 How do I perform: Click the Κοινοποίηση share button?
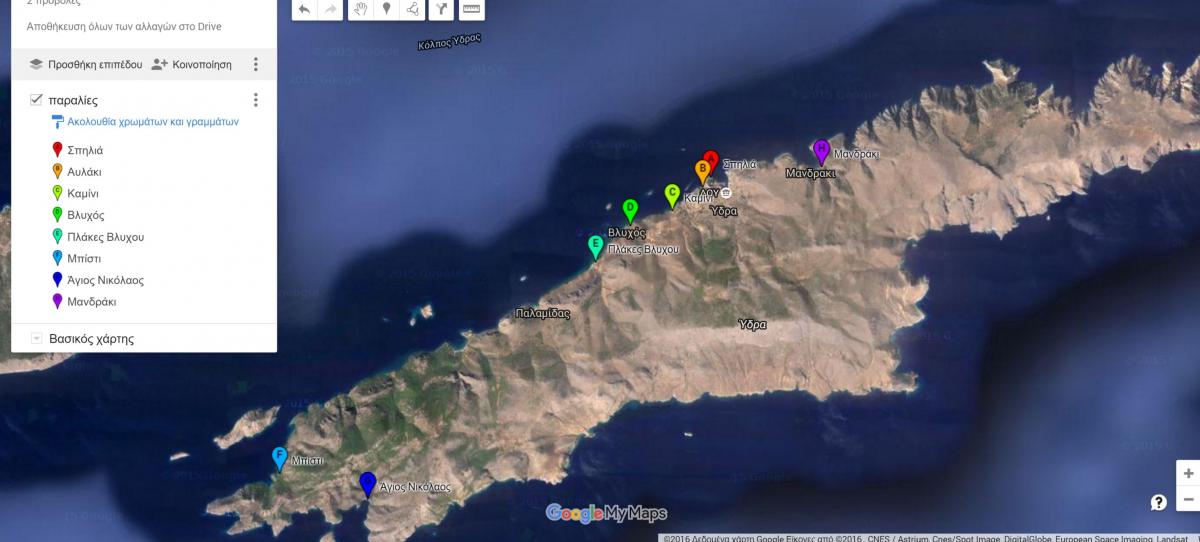pyautogui.click(x=191, y=64)
